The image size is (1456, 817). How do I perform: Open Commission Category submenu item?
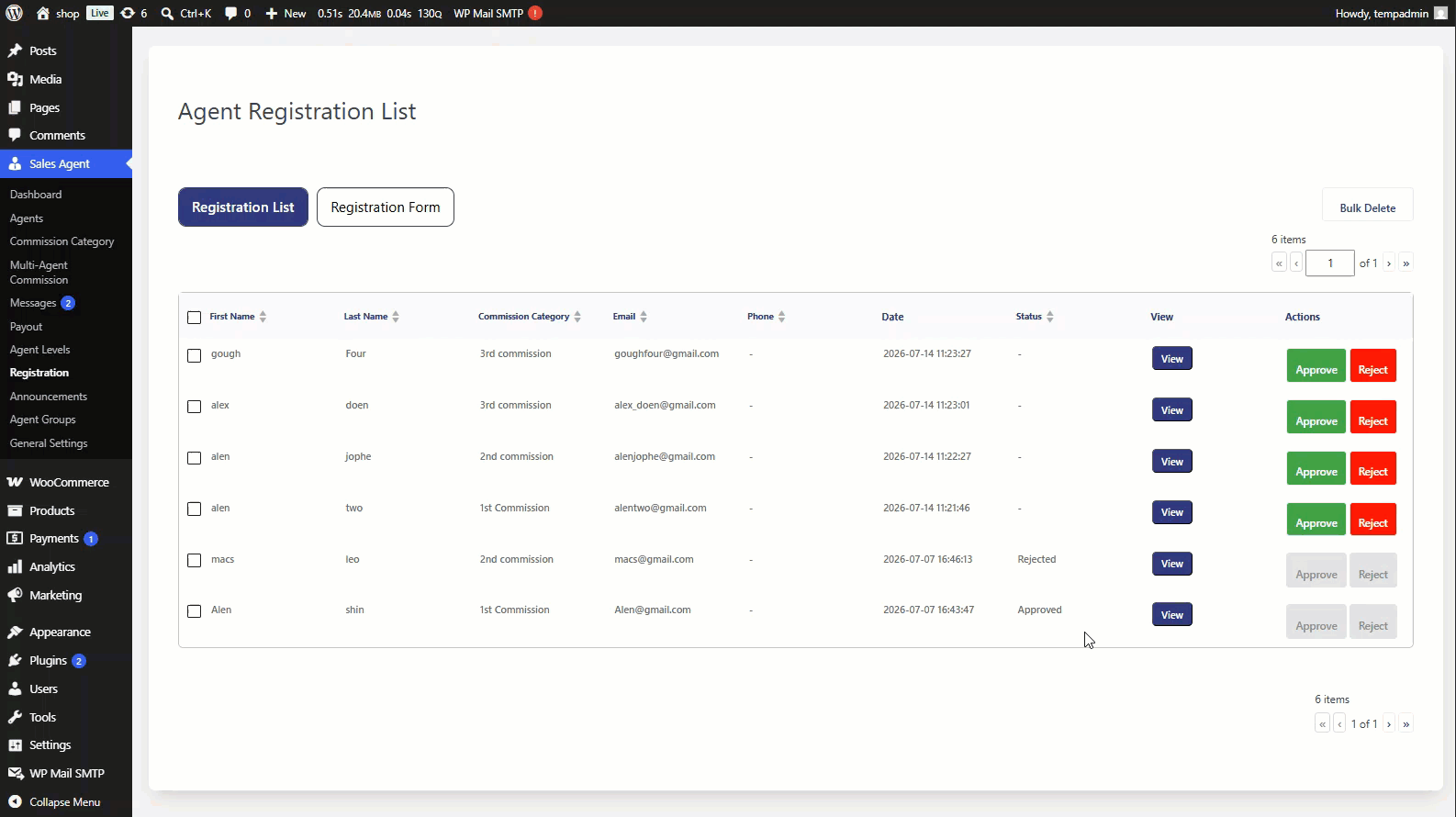(x=62, y=241)
